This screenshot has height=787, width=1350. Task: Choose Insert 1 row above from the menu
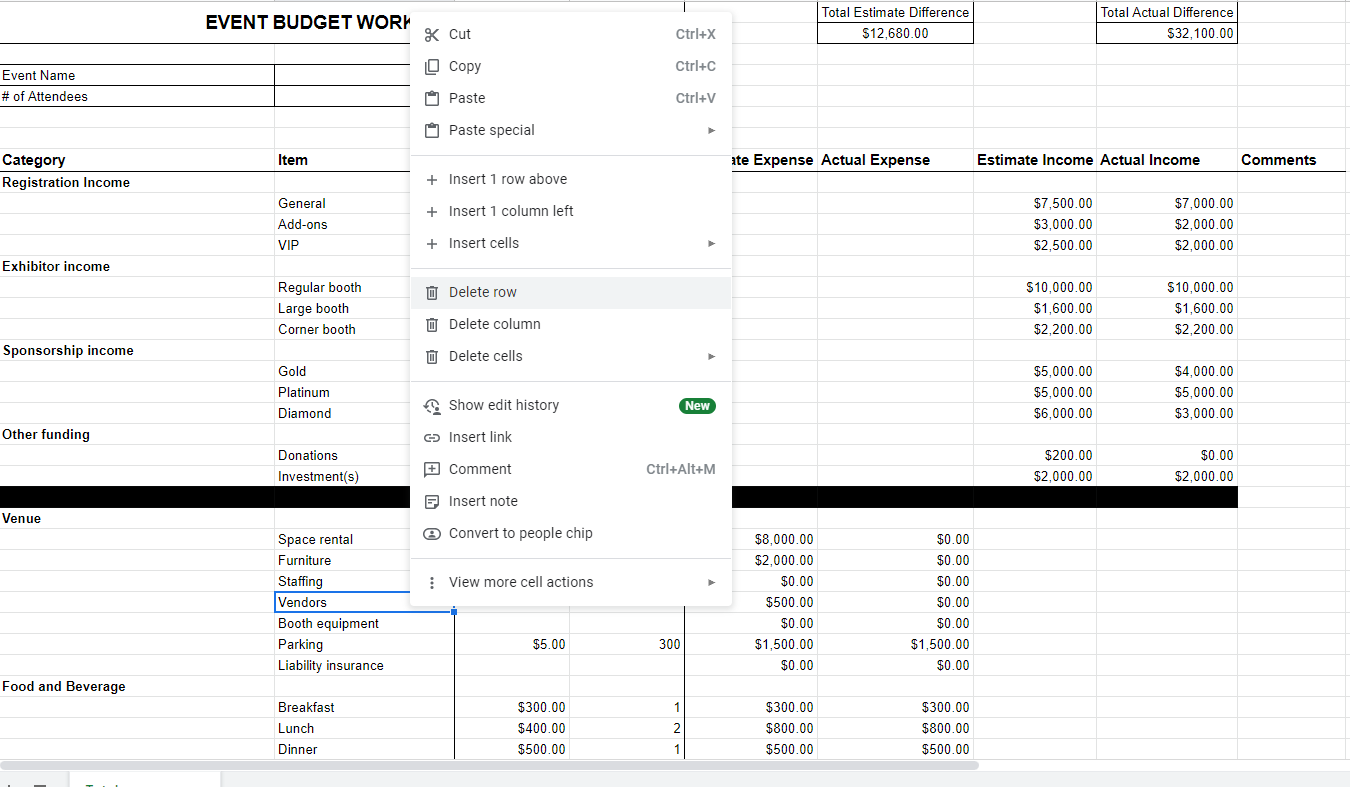click(508, 179)
